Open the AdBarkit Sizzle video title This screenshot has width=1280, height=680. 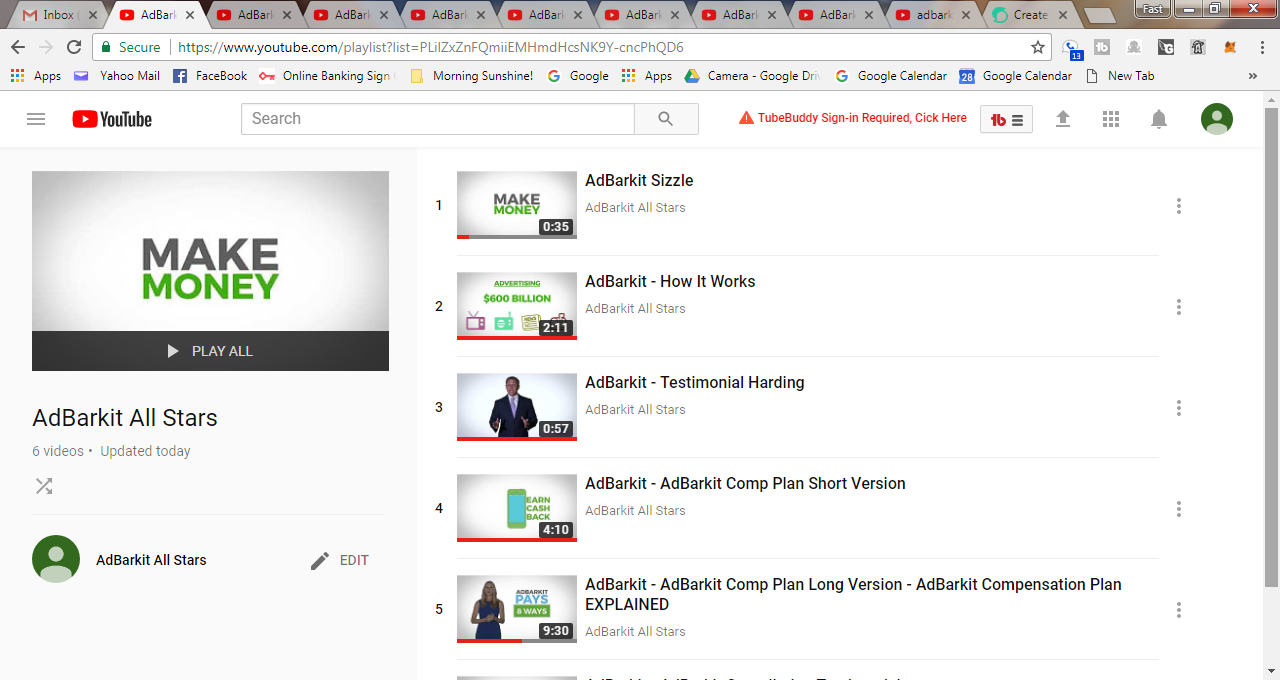click(x=639, y=181)
